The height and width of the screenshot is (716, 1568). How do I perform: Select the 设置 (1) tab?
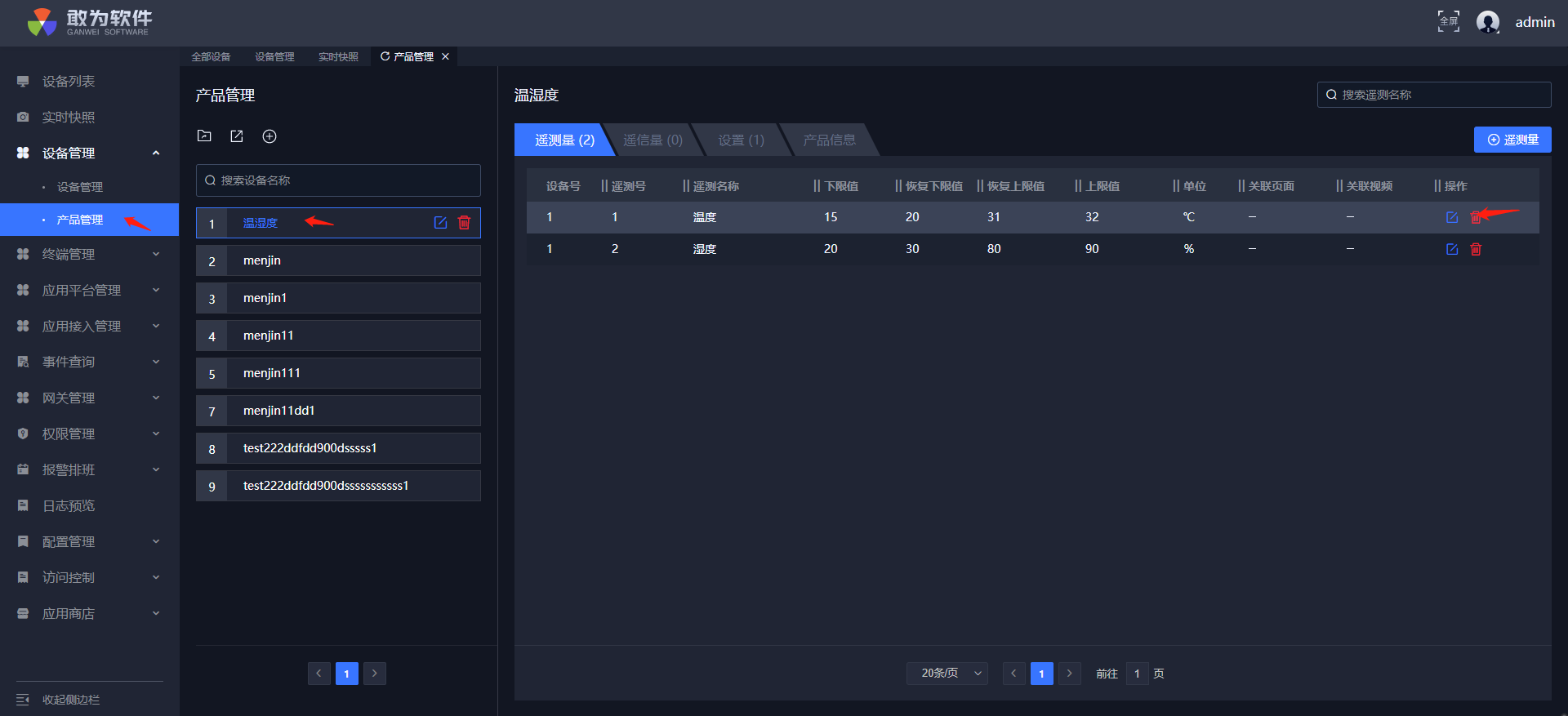coord(741,140)
